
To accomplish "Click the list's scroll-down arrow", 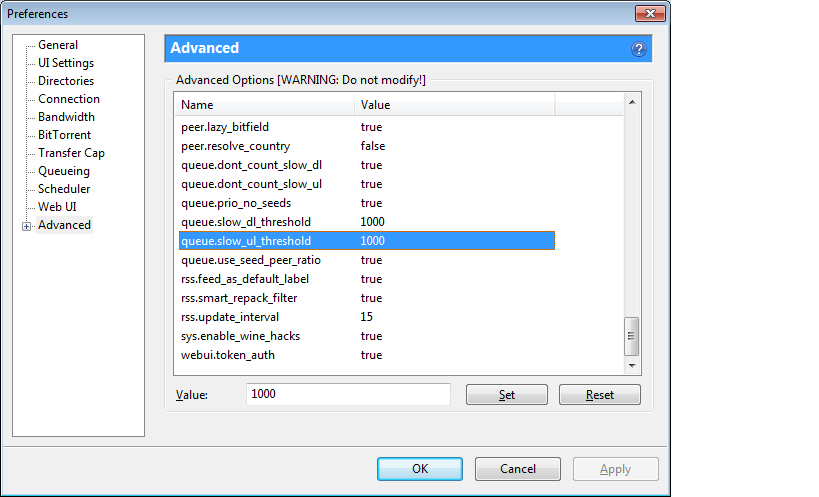I will coord(632,365).
